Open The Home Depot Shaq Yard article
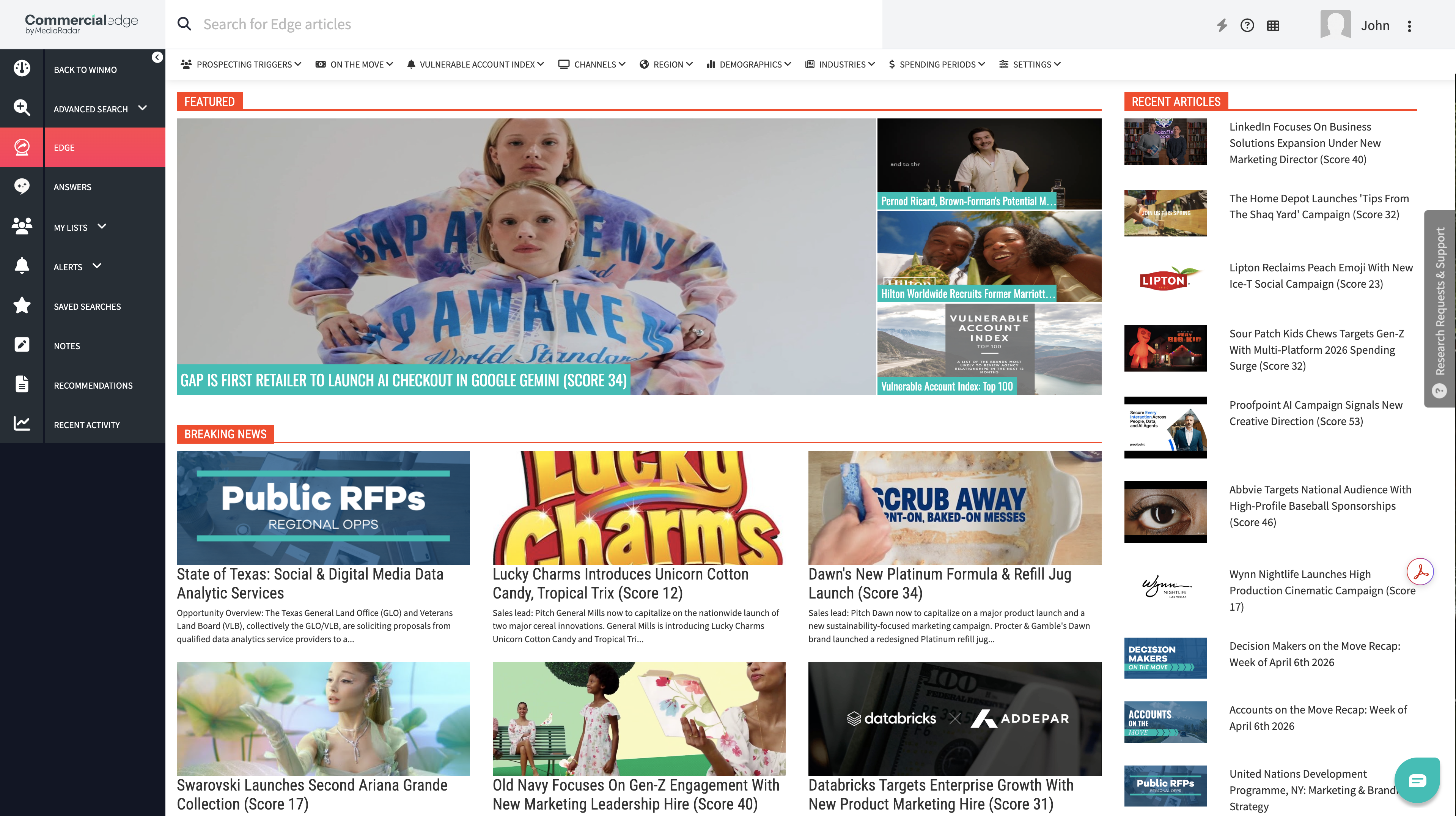Image resolution: width=1456 pixels, height=816 pixels. (1319, 206)
